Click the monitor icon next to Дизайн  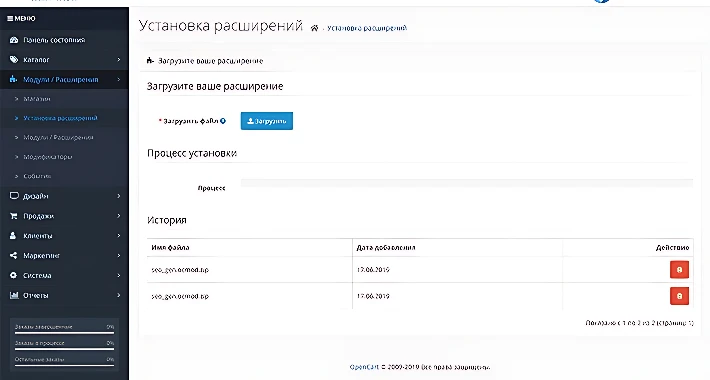click(x=14, y=196)
